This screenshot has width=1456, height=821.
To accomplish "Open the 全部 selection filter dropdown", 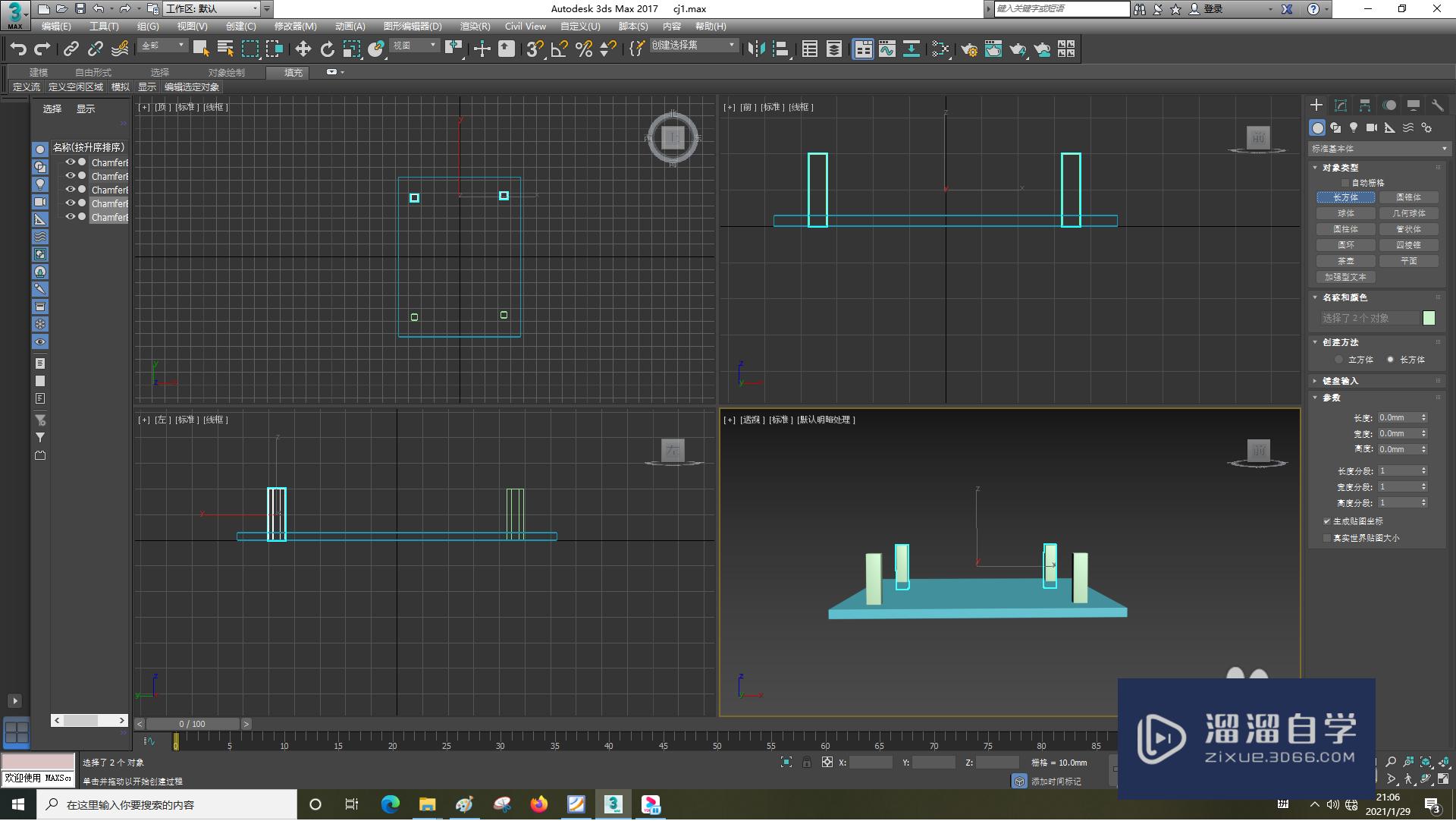I will (x=163, y=46).
